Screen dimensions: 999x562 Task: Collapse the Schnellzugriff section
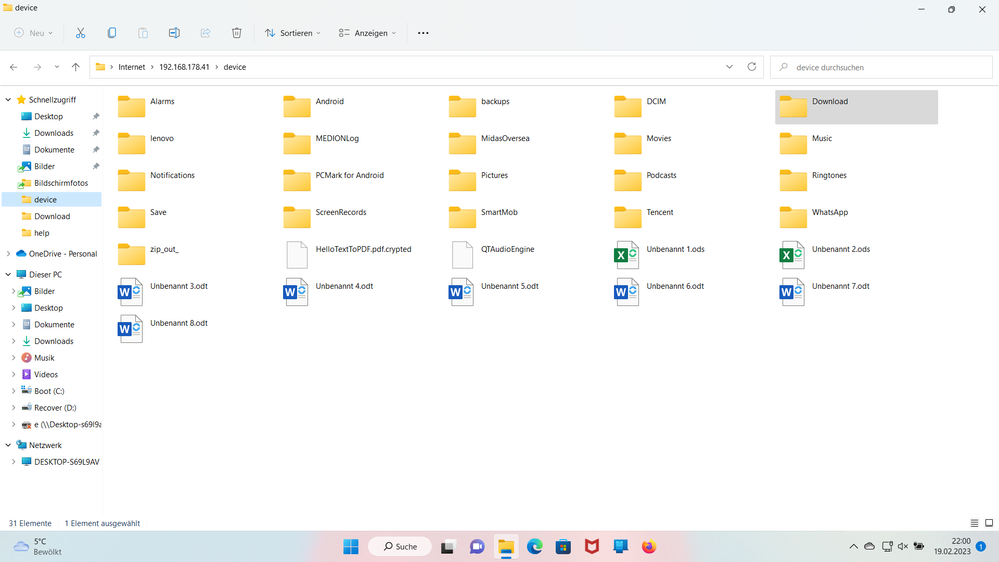[9, 100]
